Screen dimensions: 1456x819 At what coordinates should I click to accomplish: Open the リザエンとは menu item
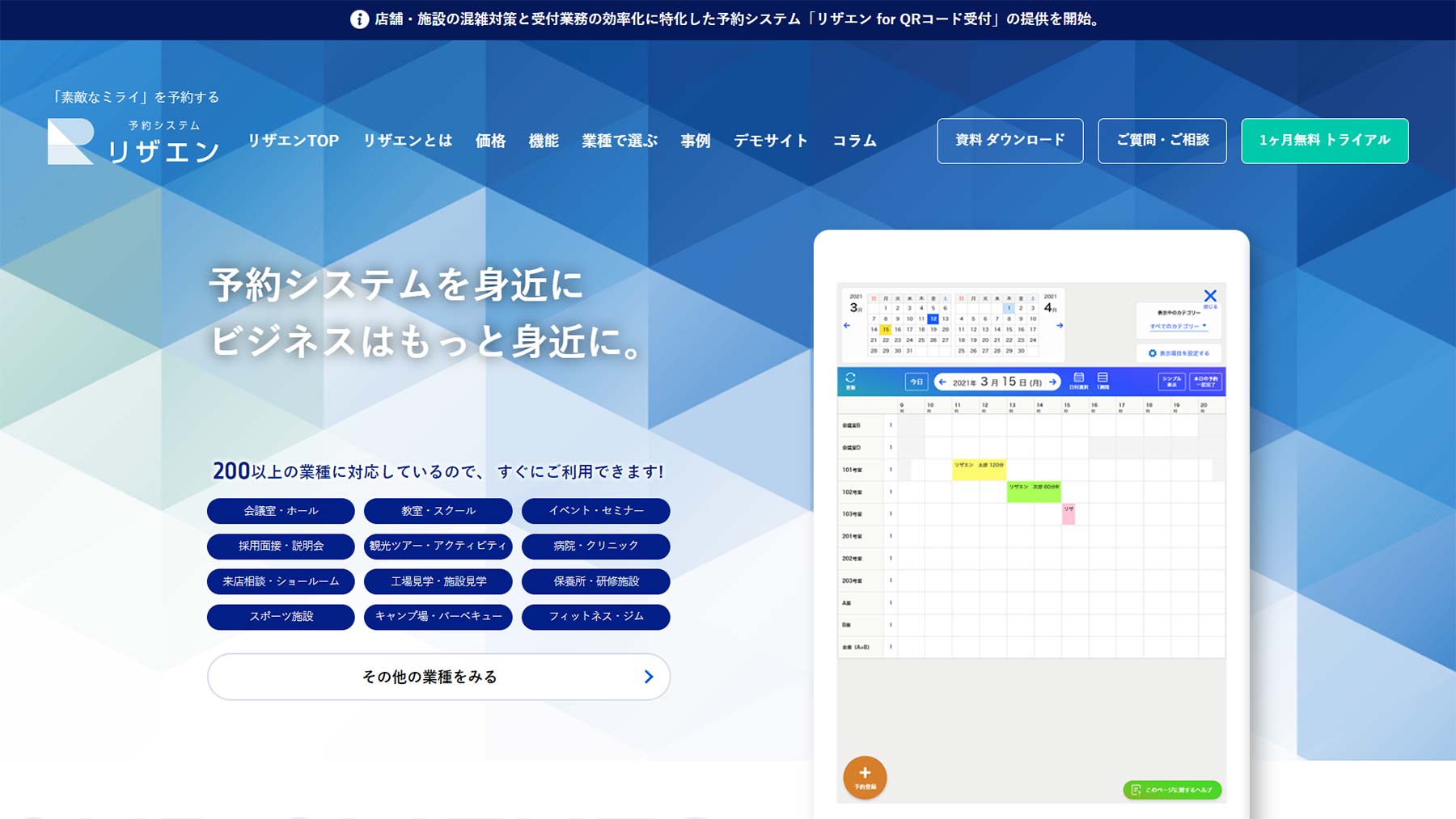[408, 141]
